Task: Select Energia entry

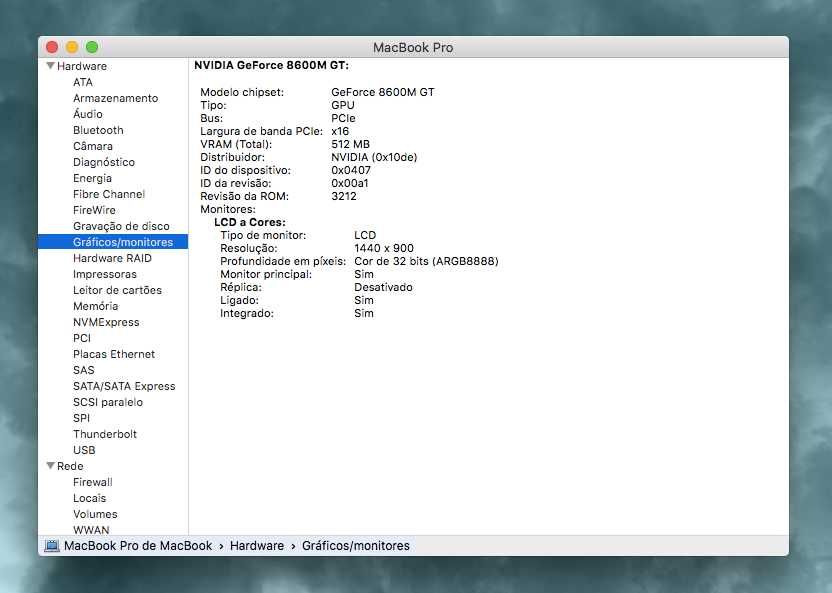Action: tap(92, 178)
